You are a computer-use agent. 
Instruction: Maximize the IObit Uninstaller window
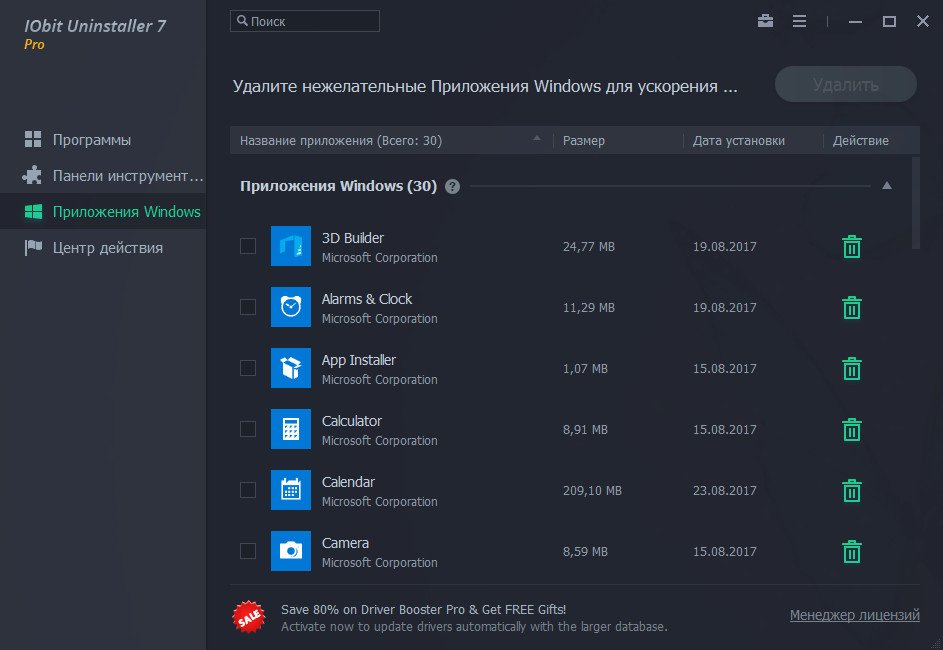tap(889, 22)
